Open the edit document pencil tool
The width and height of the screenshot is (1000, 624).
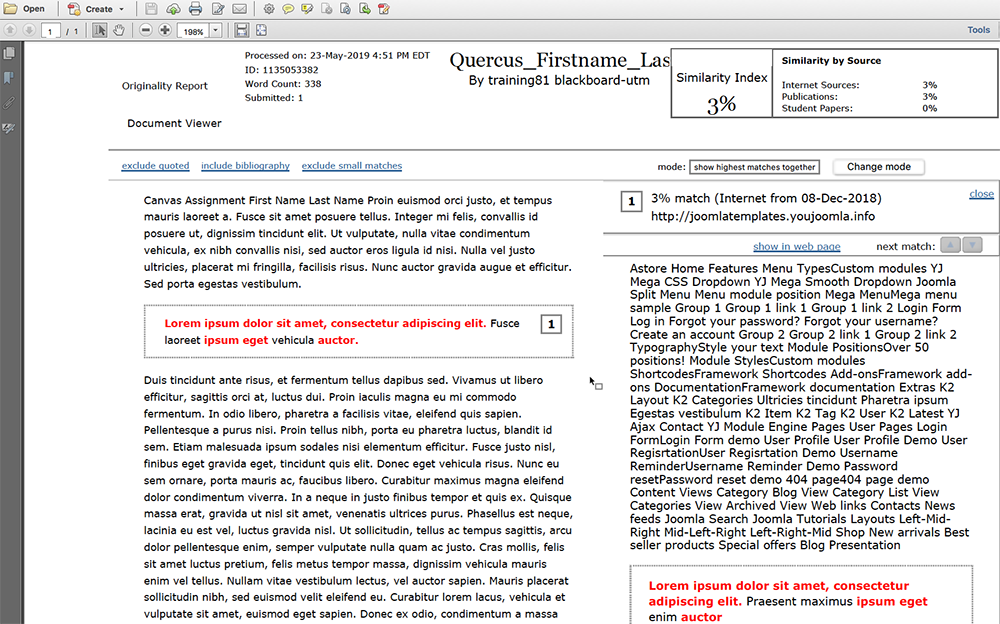coord(218,9)
